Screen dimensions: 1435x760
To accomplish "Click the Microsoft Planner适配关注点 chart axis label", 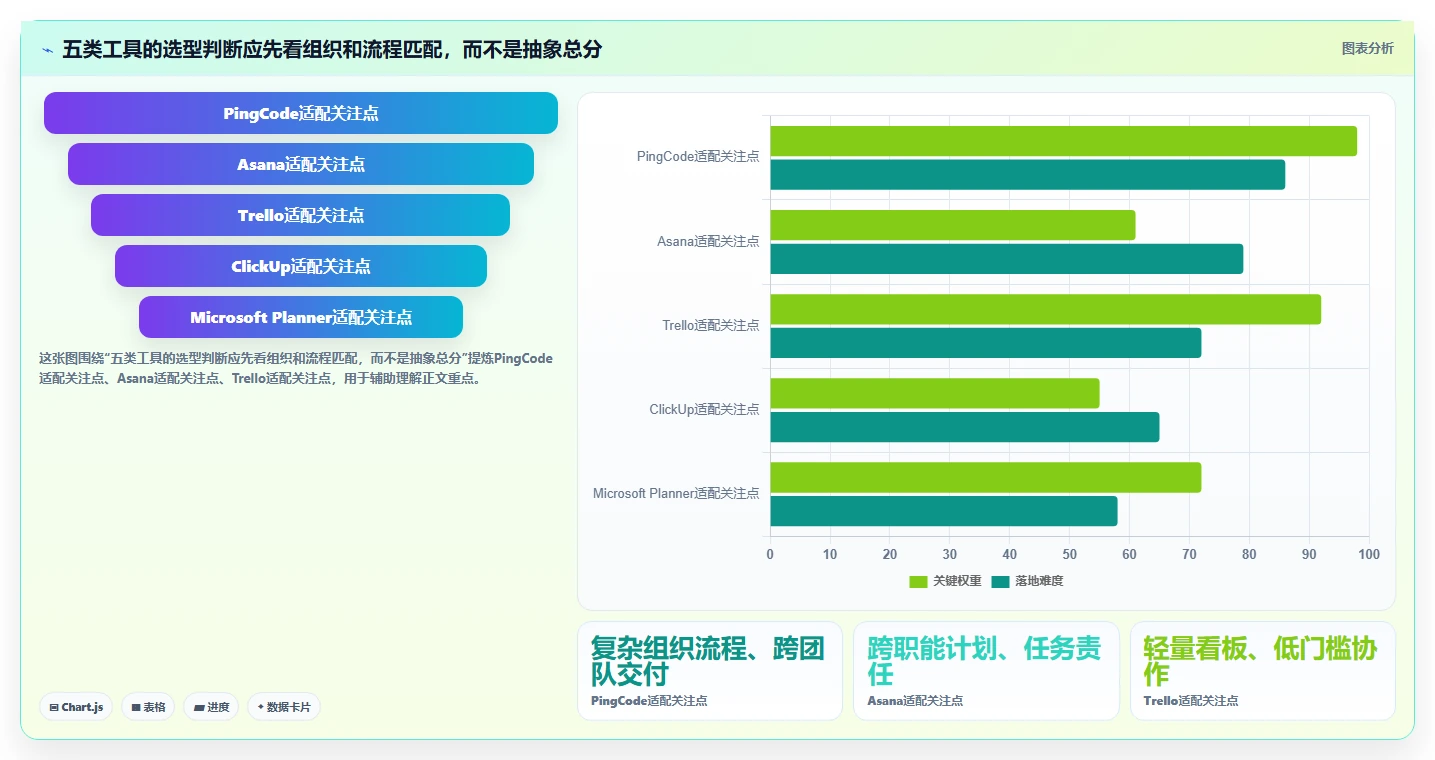I will click(x=676, y=493).
